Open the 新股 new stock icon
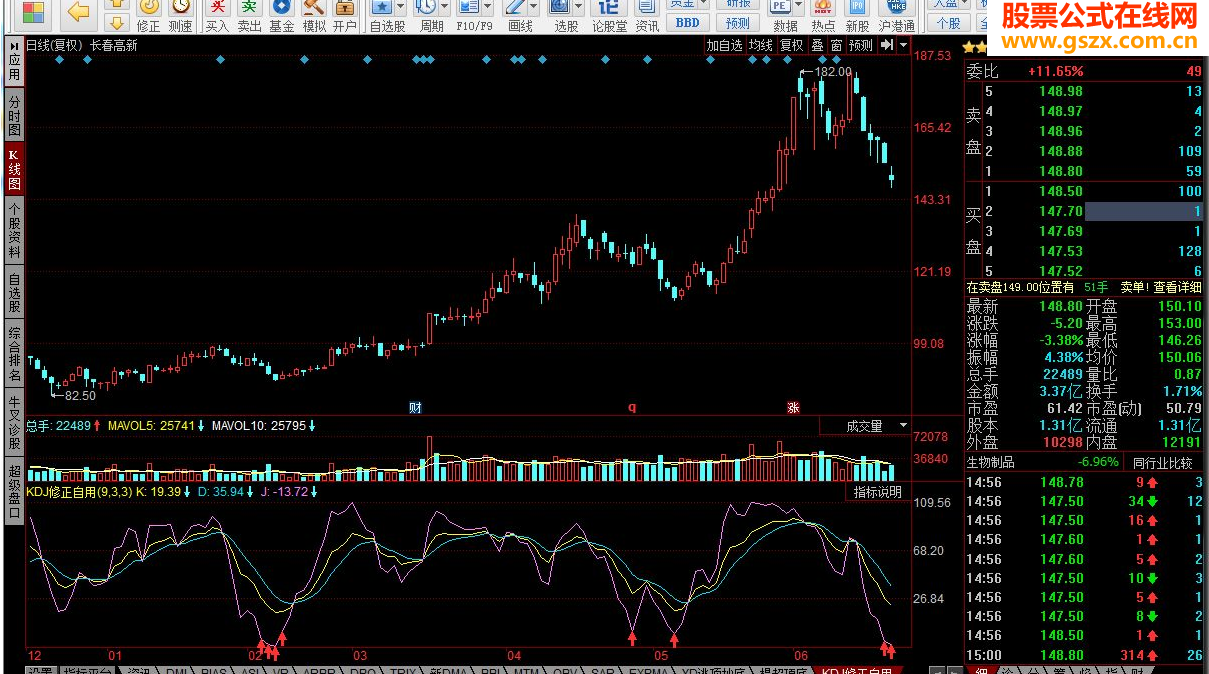Viewport: 1209px width, 674px height. (x=857, y=16)
